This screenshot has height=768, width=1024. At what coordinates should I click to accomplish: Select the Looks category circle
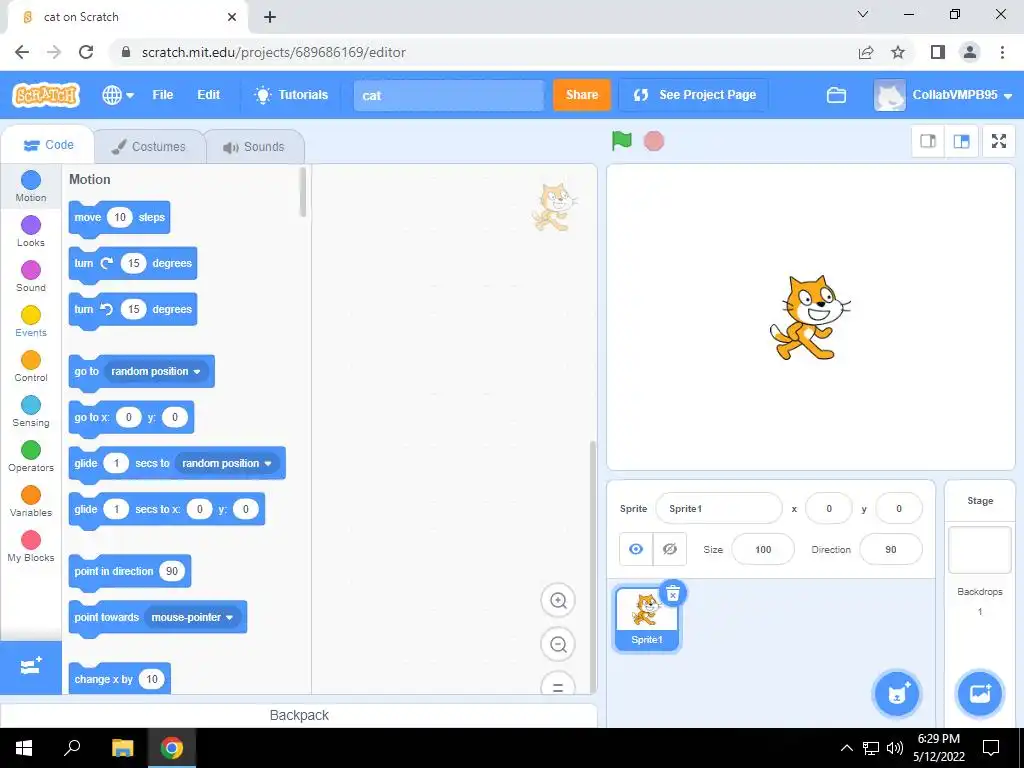(x=31, y=225)
